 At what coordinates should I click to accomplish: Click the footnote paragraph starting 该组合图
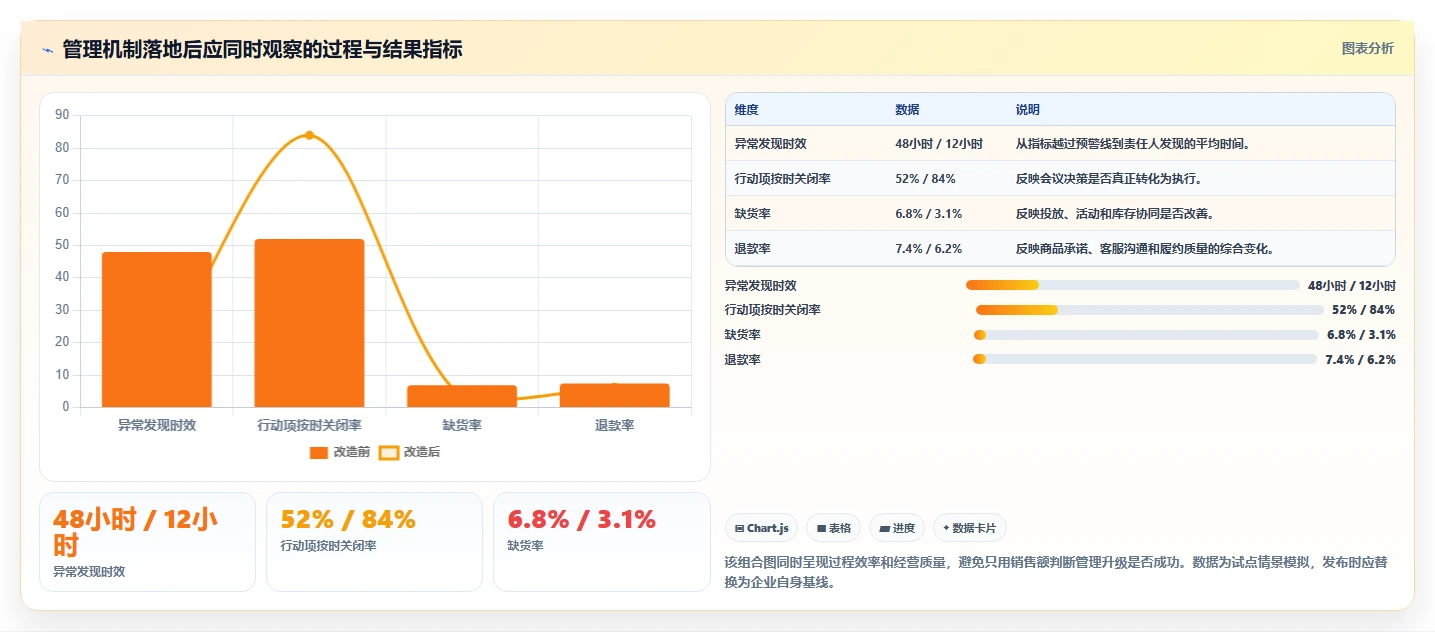tap(1056, 572)
